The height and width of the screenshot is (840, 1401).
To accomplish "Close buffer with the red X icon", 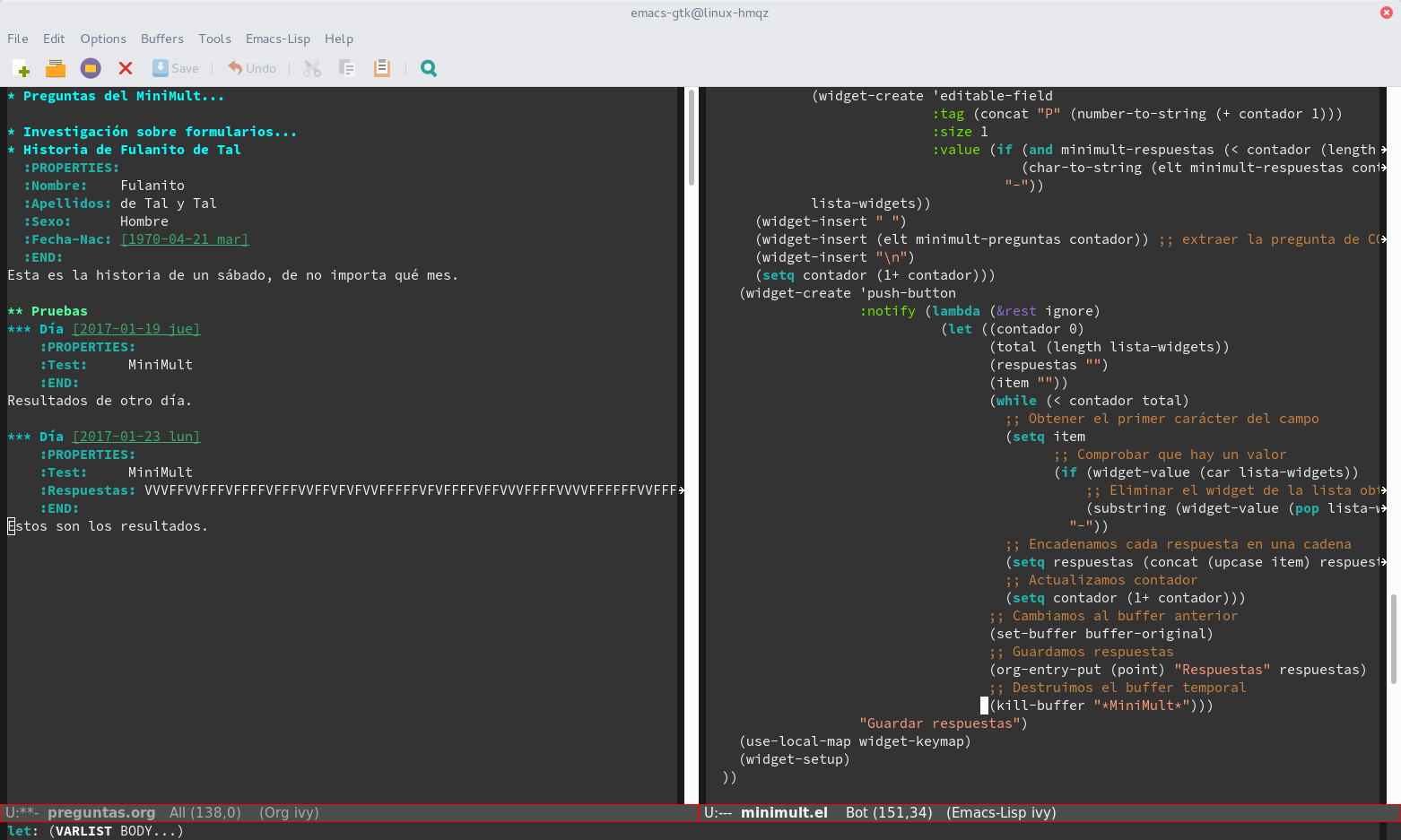I will (x=126, y=68).
